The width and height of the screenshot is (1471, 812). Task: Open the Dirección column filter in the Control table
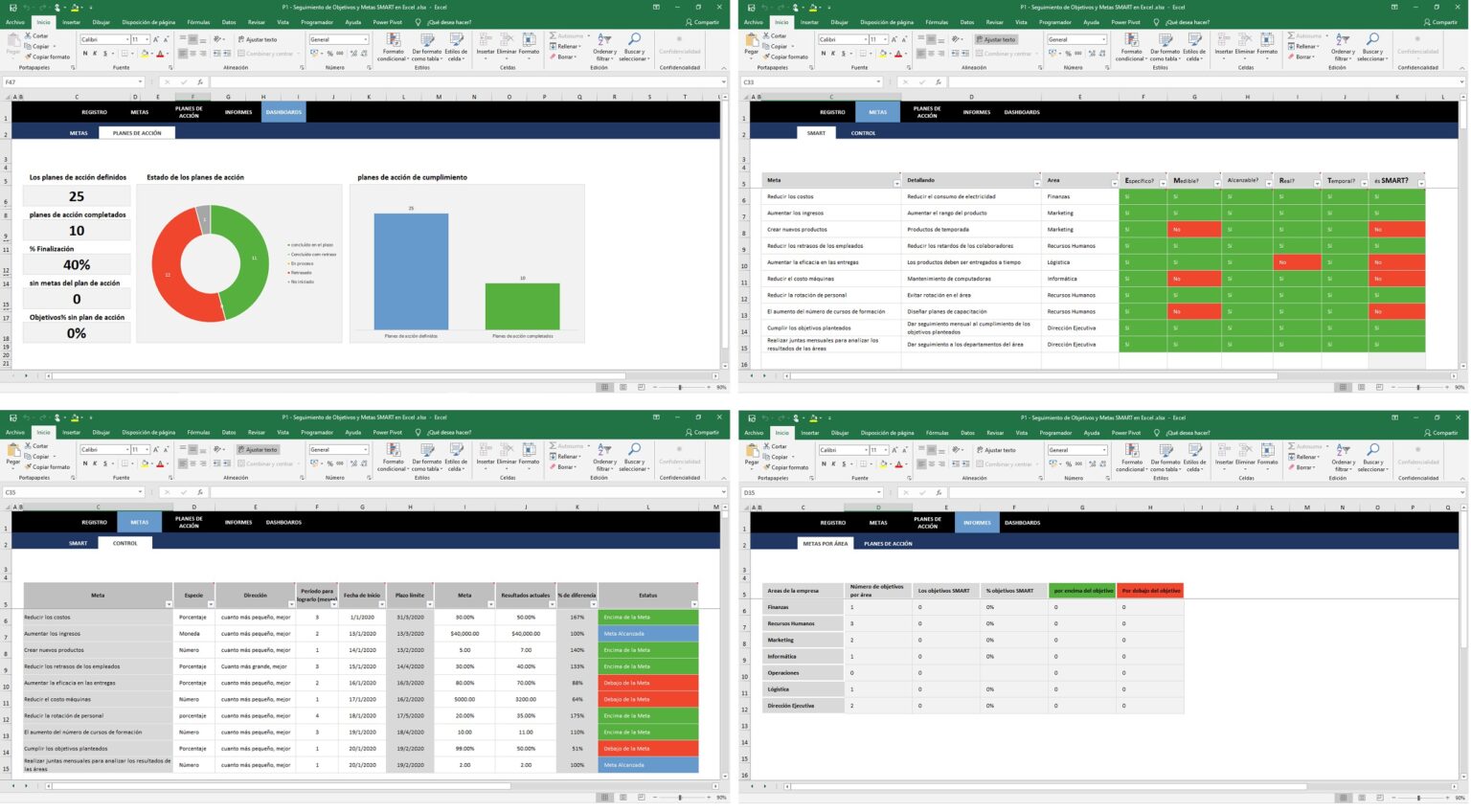[x=291, y=604]
